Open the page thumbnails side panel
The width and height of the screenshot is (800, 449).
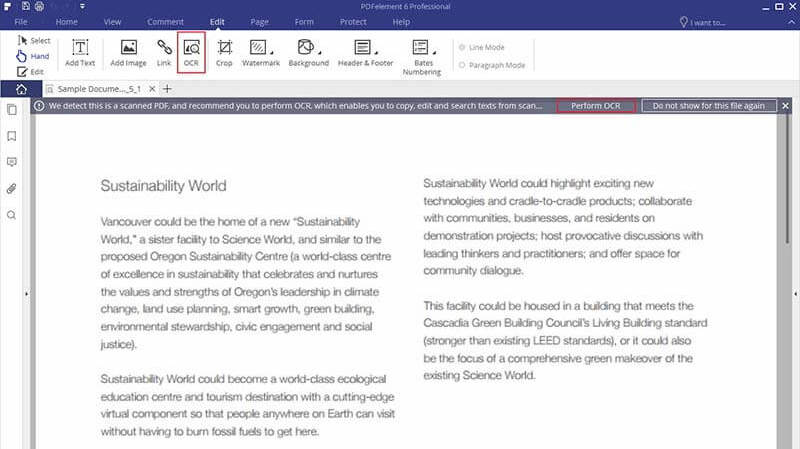12,110
